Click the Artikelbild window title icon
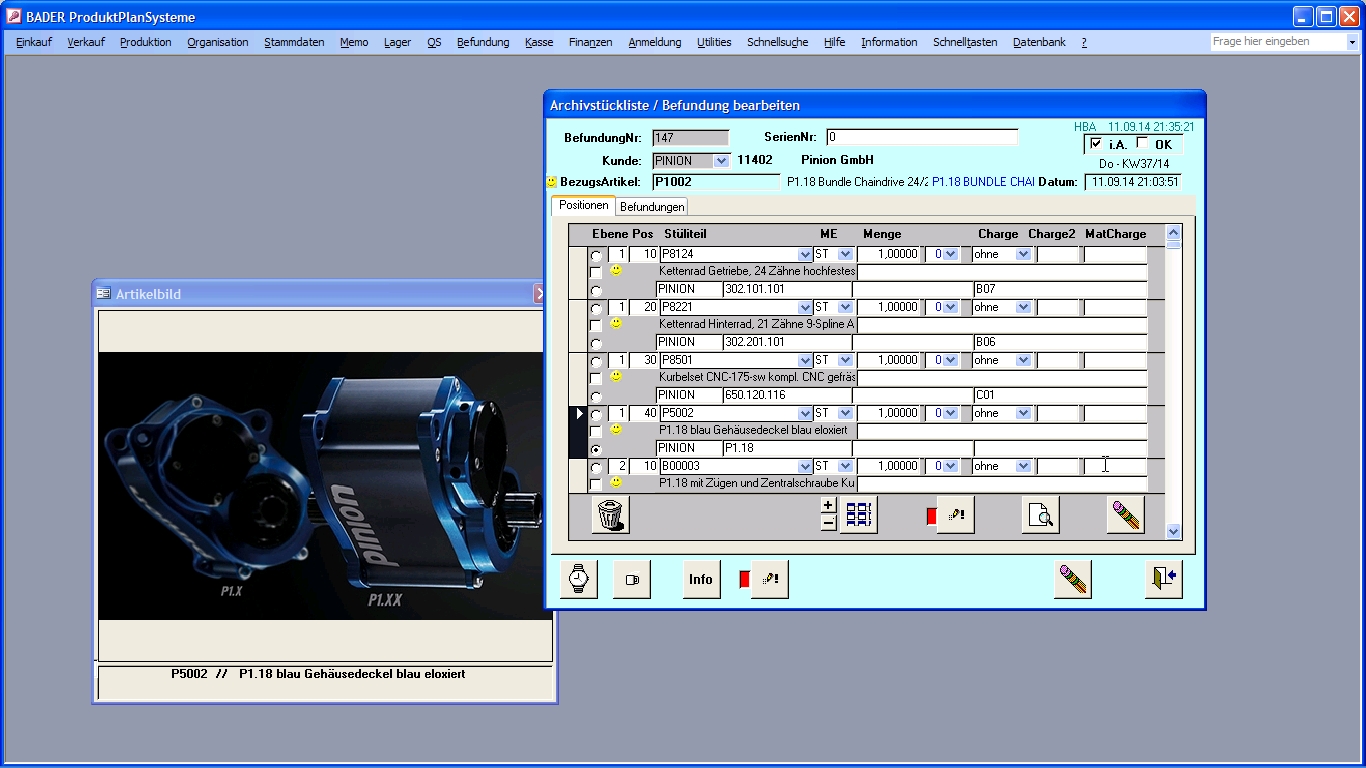This screenshot has width=1366, height=768. coord(103,294)
